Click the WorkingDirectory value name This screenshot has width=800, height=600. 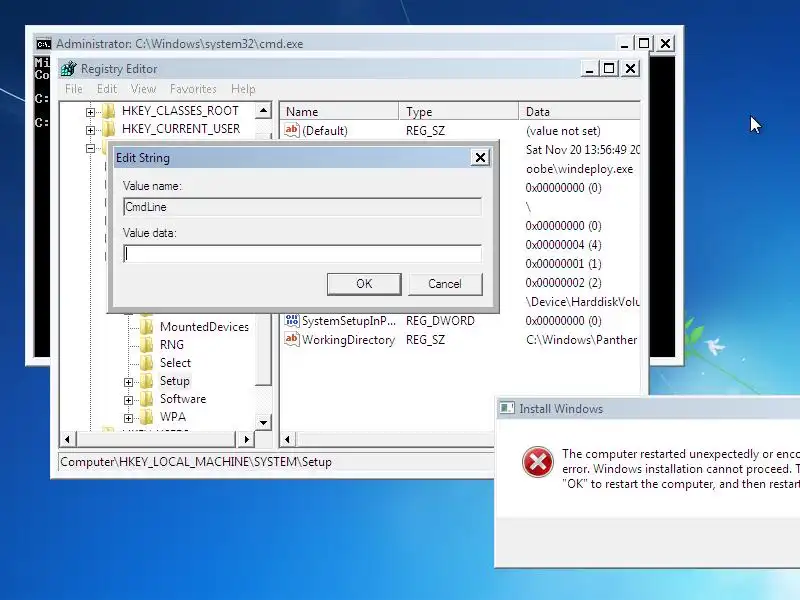point(348,339)
